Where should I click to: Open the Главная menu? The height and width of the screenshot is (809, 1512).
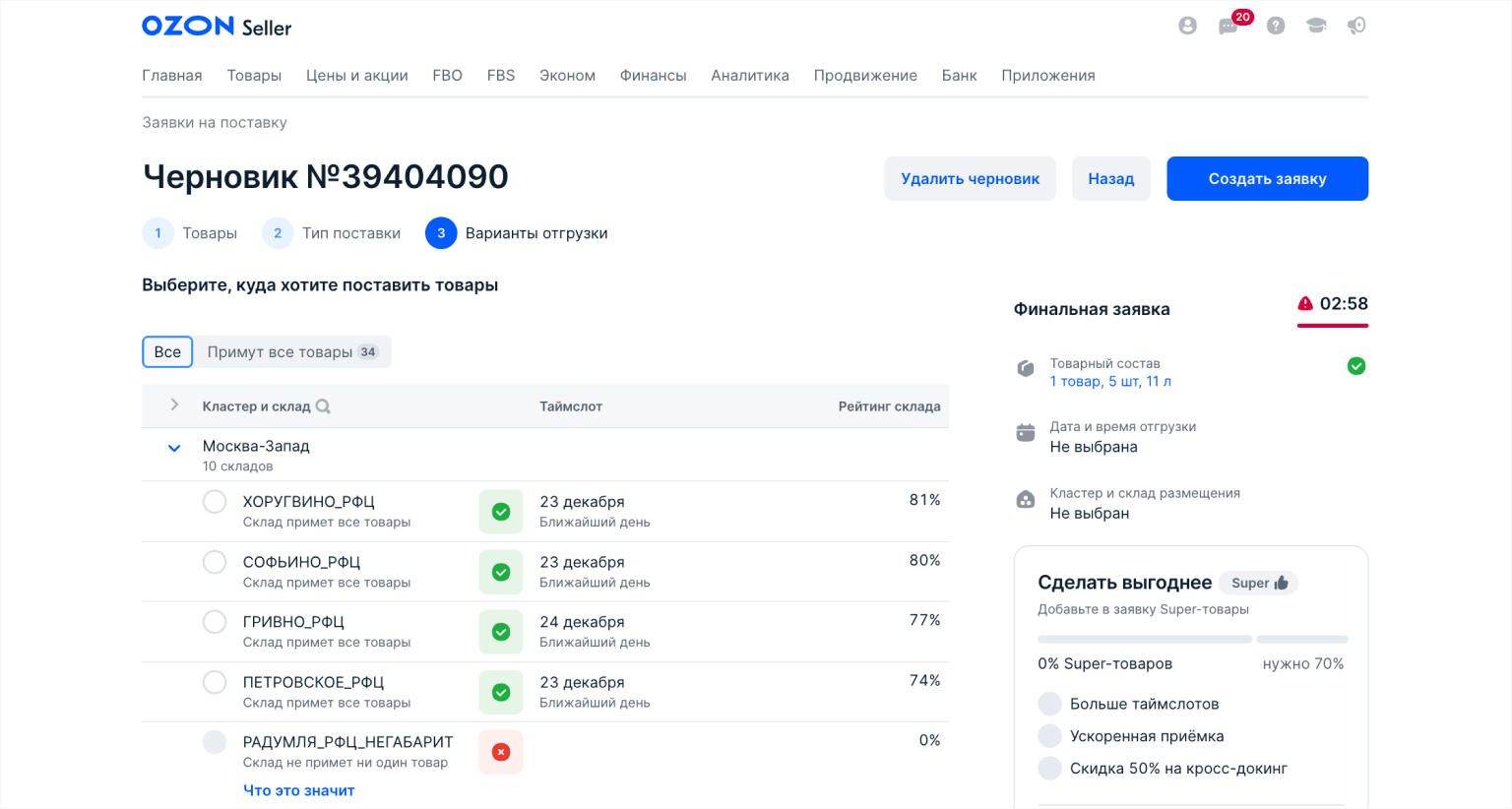[172, 76]
